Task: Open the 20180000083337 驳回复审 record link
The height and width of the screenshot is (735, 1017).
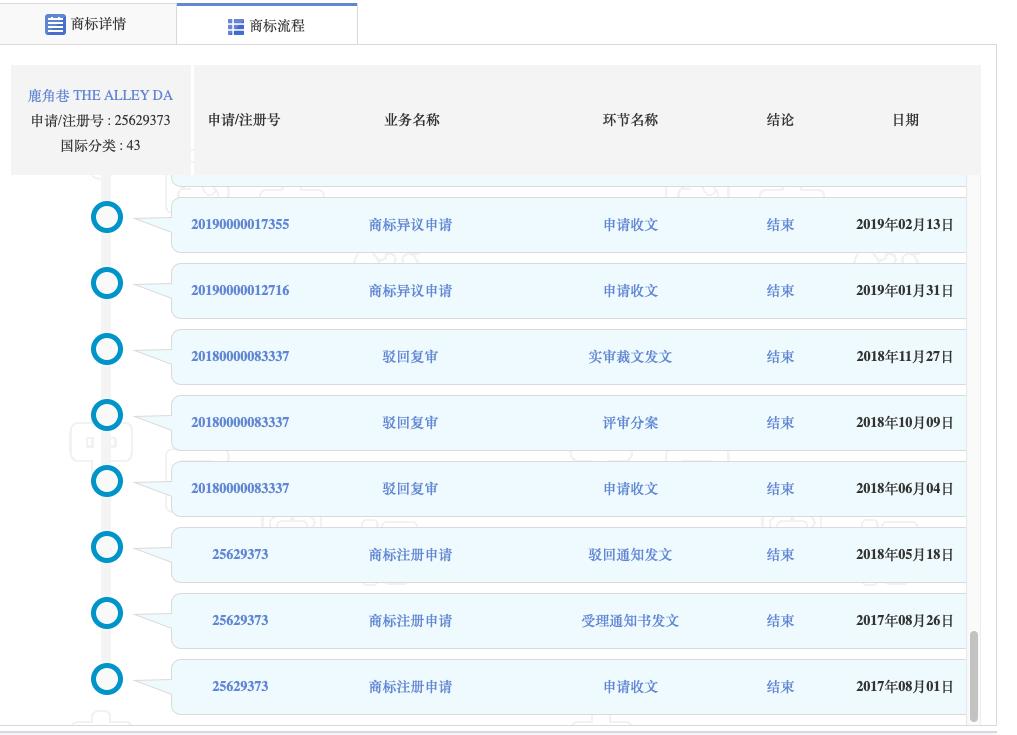Action: (x=240, y=356)
